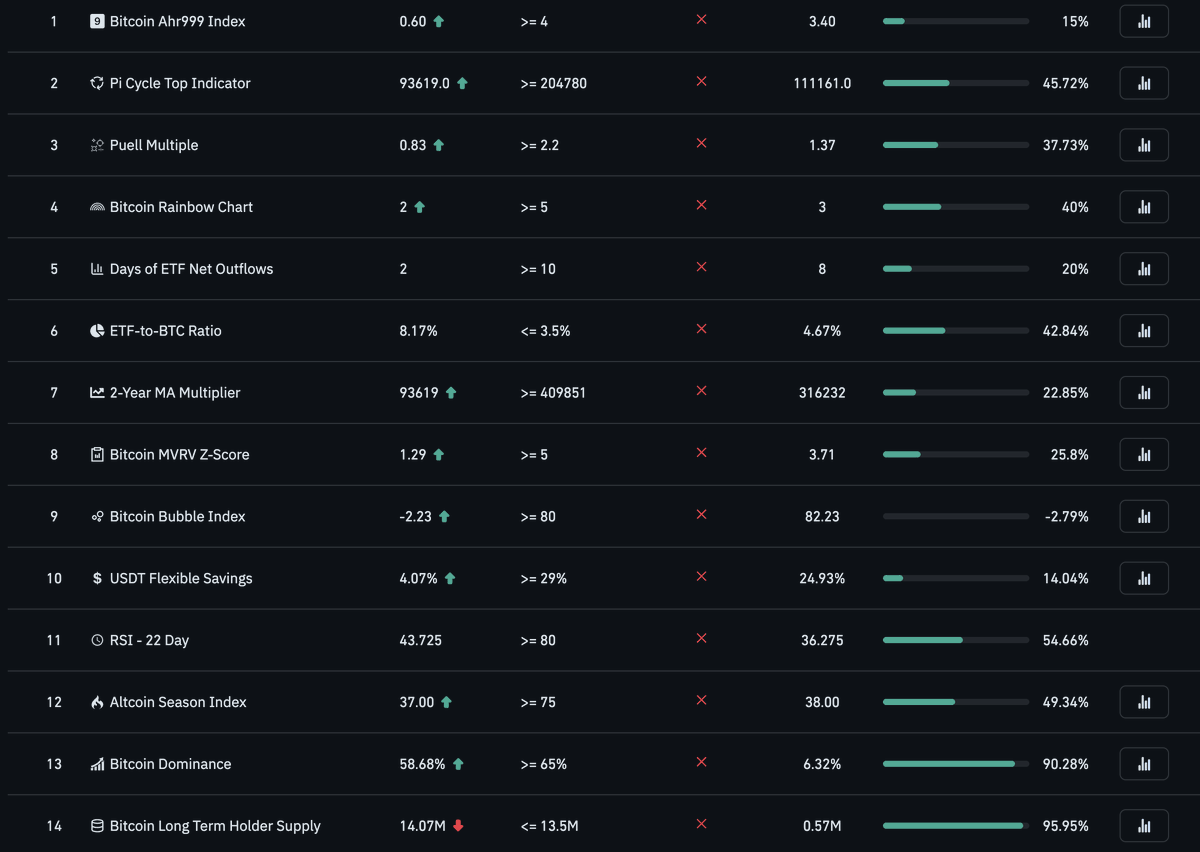The width and height of the screenshot is (1200, 852).
Task: Open chart for Bitcoin MVRV Z-Score
Action: (1144, 455)
